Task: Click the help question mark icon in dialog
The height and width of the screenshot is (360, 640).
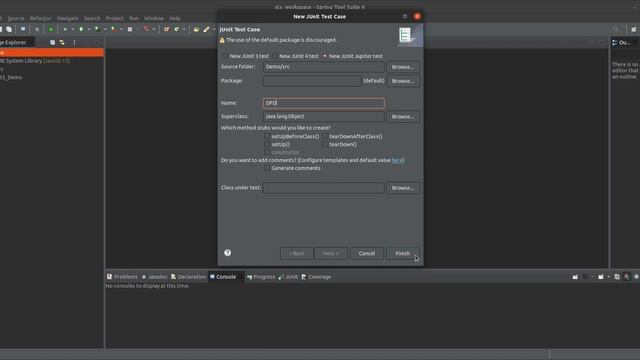Action: click(228, 253)
